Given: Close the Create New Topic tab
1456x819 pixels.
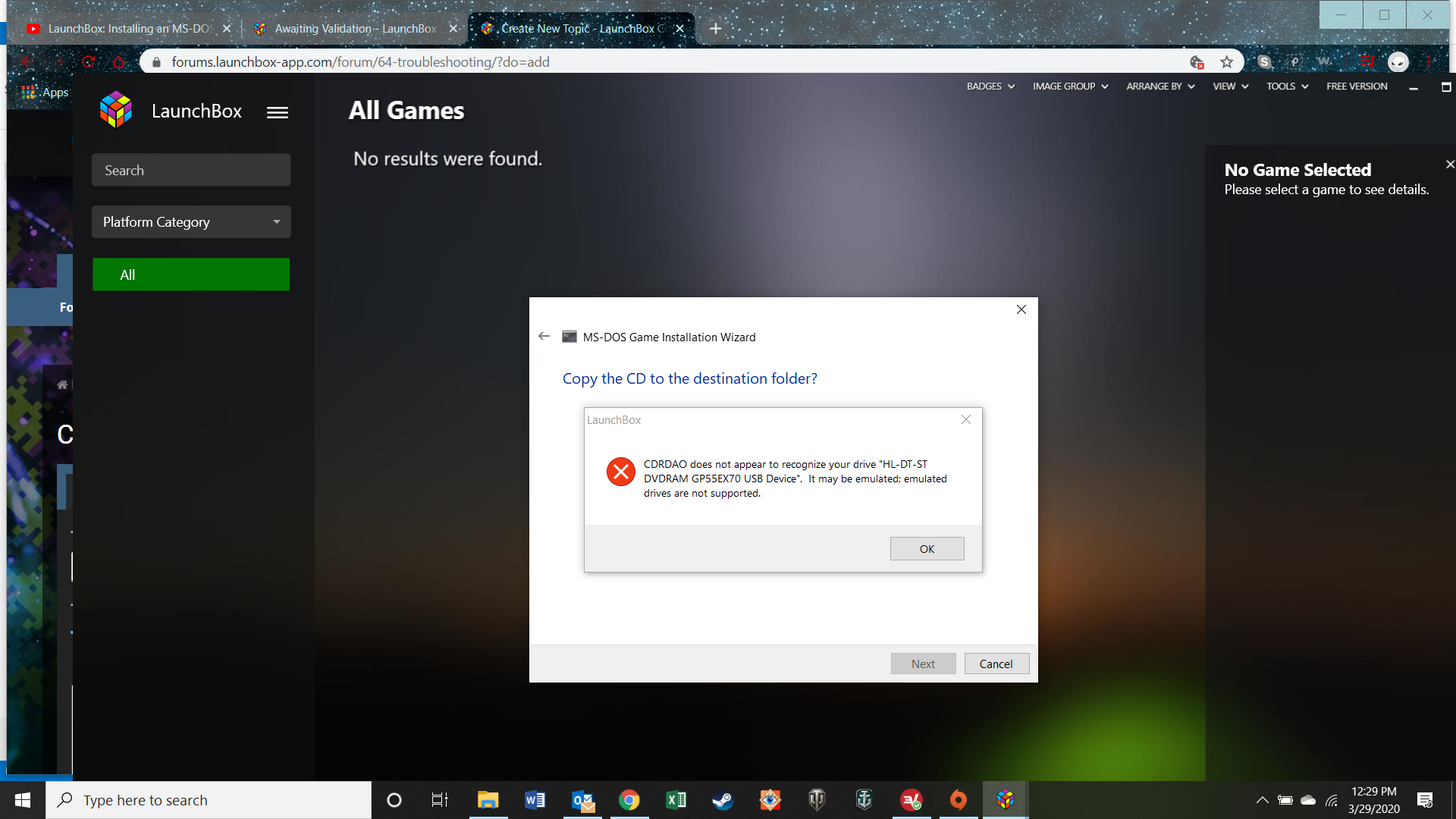Looking at the screenshot, I should (680, 29).
